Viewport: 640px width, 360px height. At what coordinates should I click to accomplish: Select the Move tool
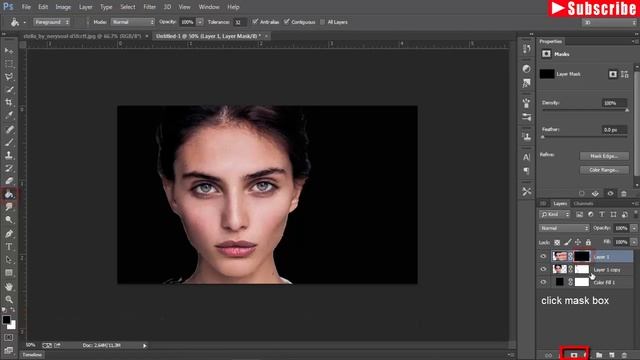click(x=9, y=51)
